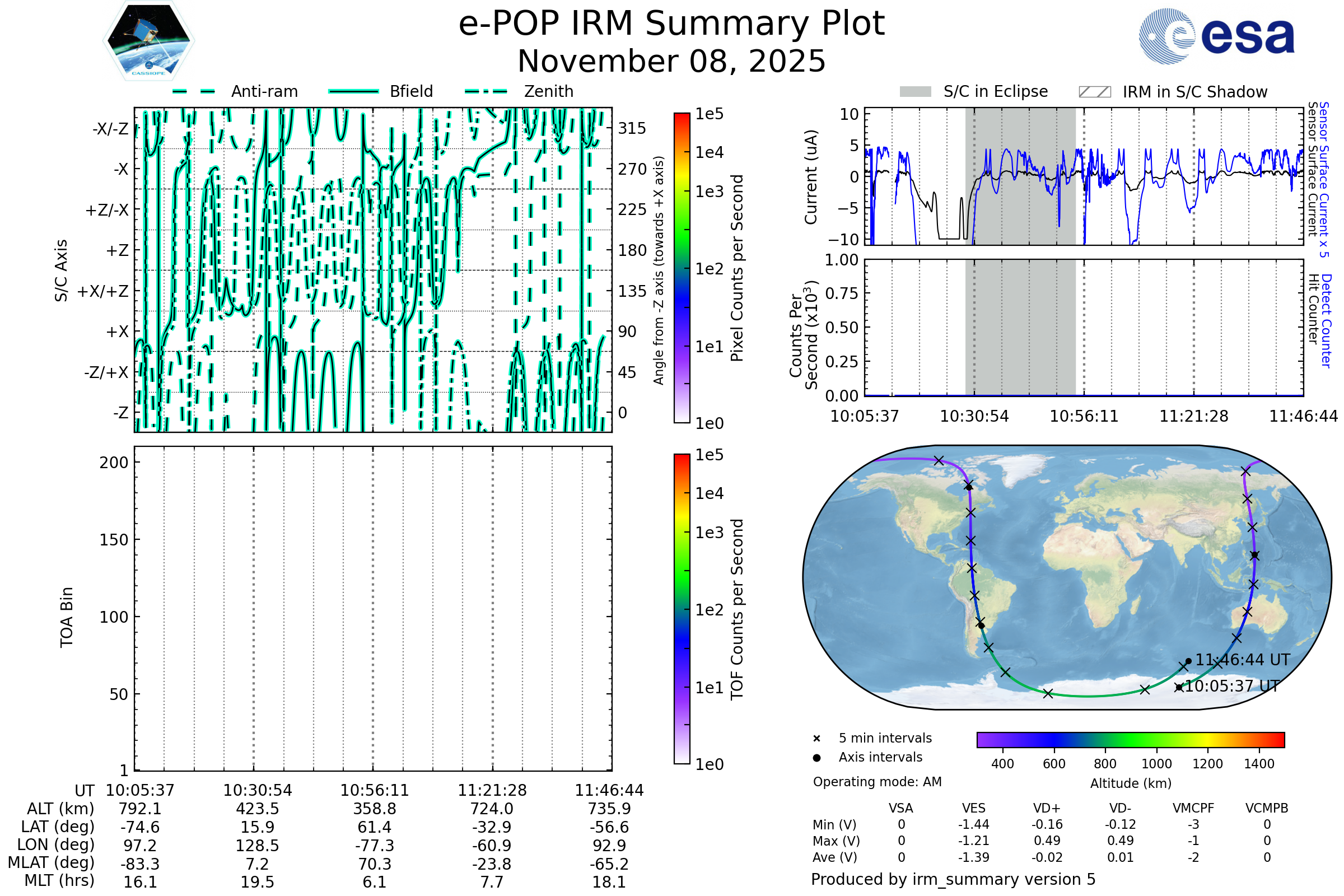Click the Altitude (km) color bar
Viewport: 1344px width, 896px height.
[x=1130, y=739]
